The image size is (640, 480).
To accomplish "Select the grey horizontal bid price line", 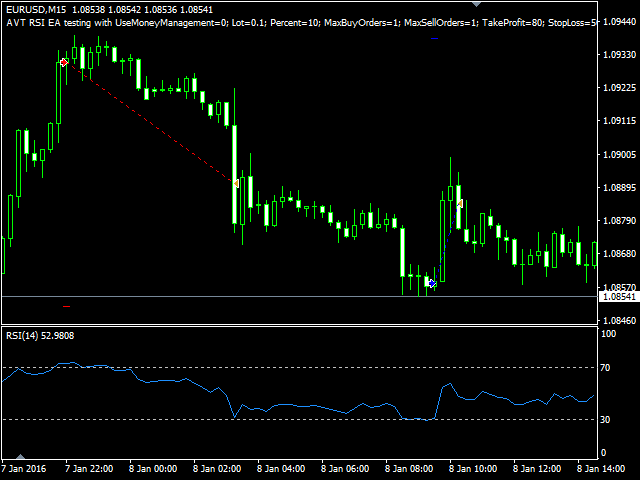I will (300, 296).
